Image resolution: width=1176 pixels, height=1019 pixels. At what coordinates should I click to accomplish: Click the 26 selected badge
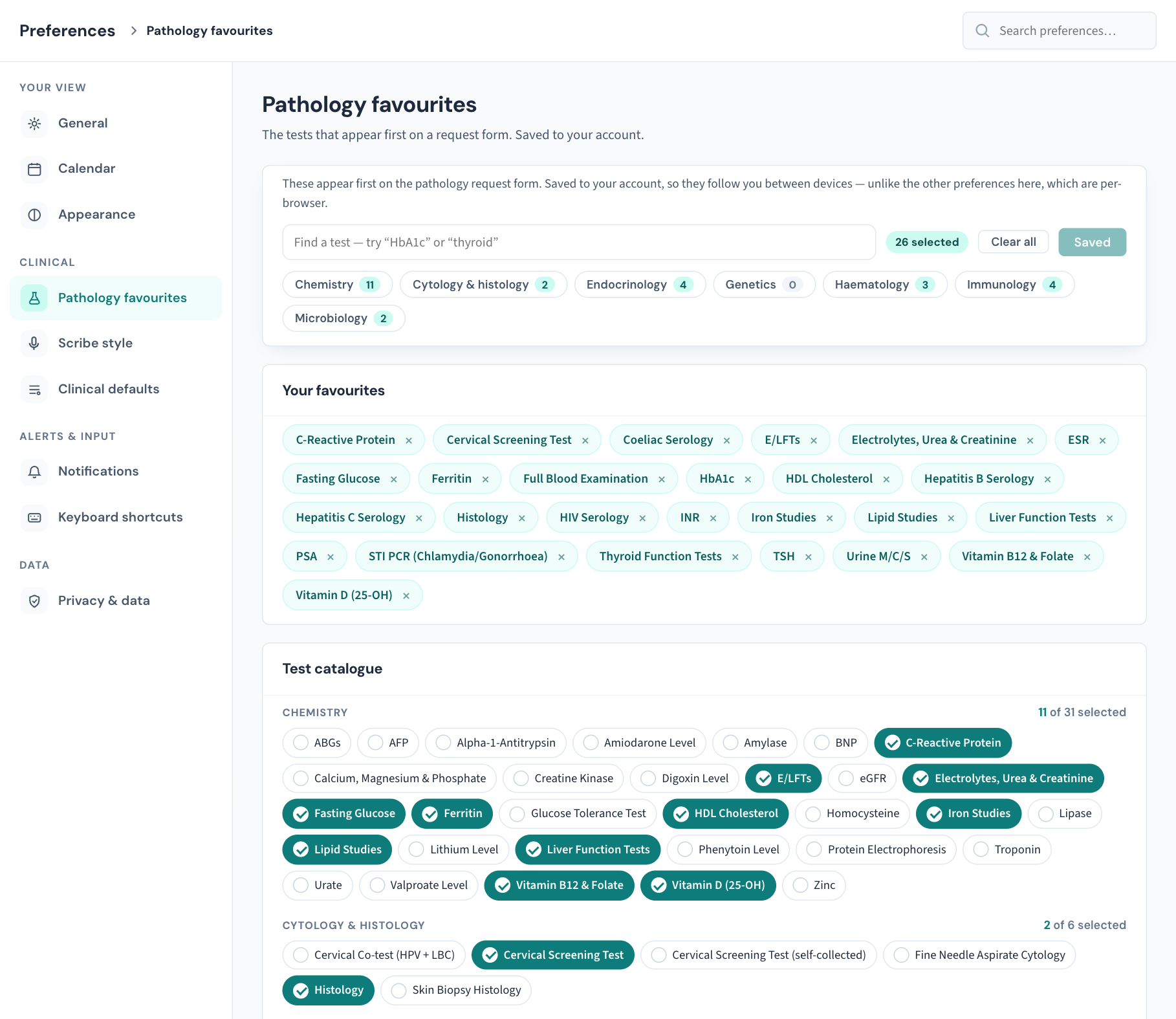pyautogui.click(x=927, y=242)
